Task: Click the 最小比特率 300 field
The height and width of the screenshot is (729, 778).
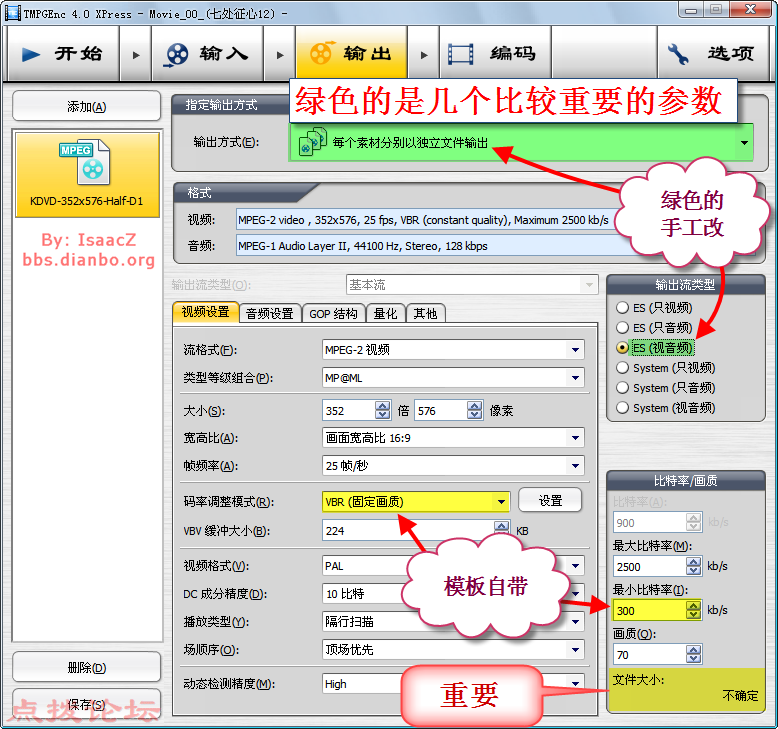Action: click(650, 610)
